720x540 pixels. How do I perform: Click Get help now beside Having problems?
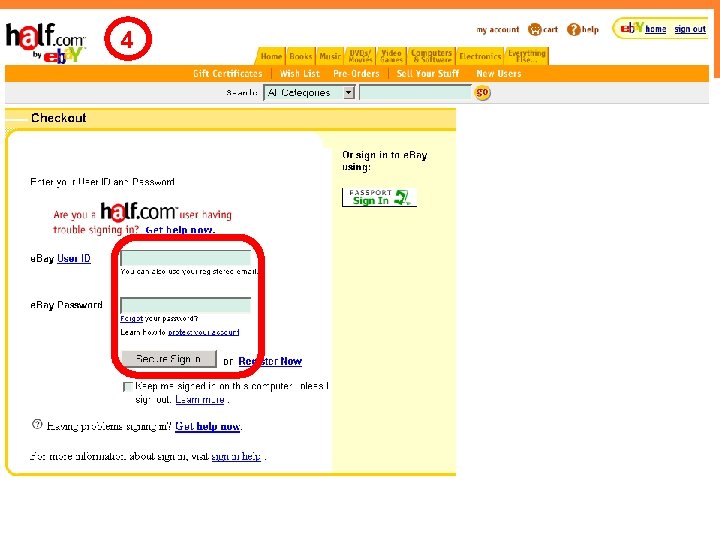(208, 427)
